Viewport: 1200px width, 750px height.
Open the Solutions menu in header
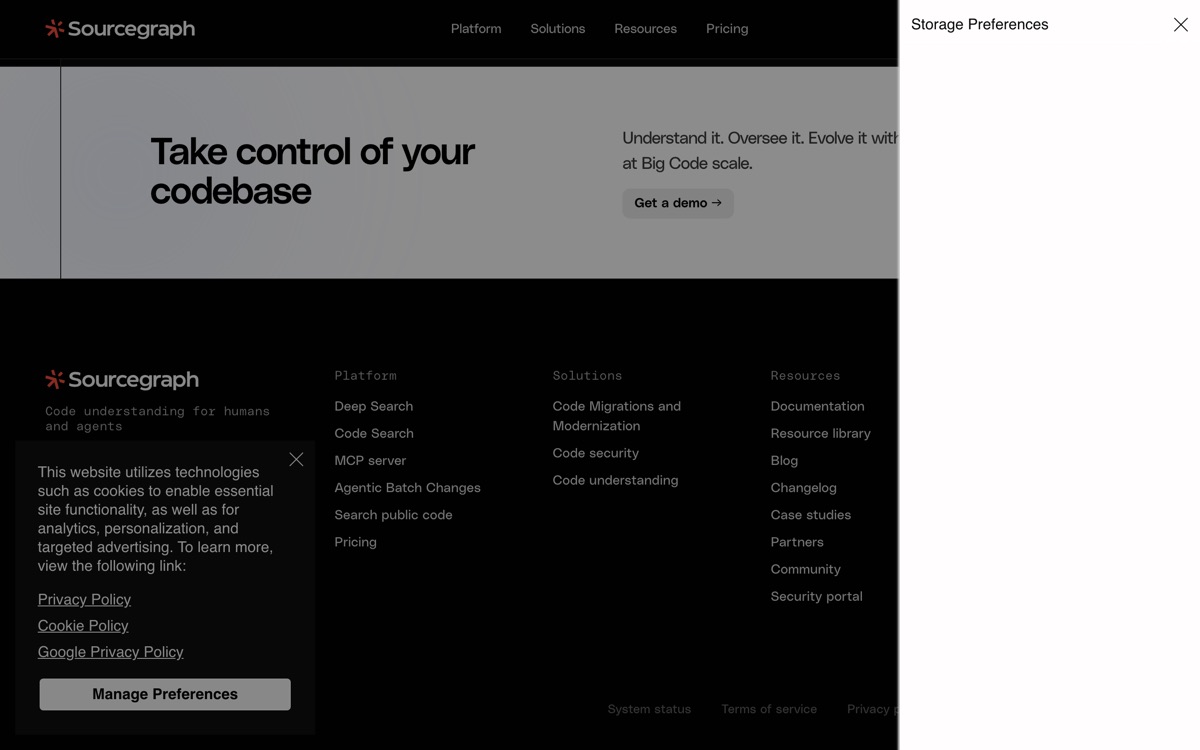pos(558,29)
